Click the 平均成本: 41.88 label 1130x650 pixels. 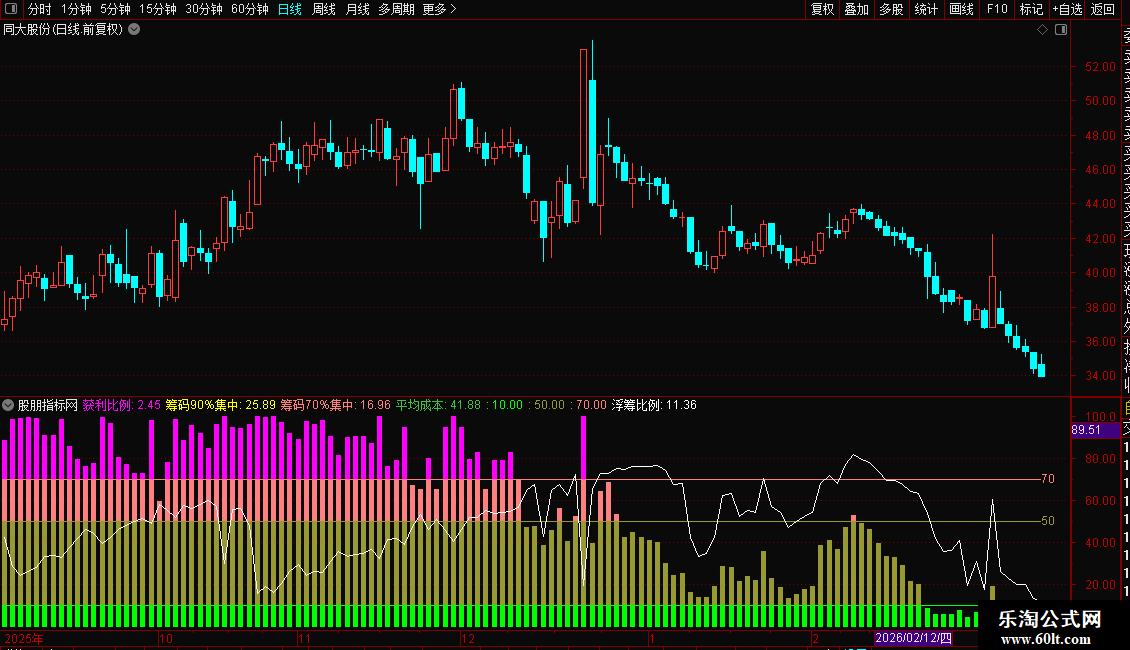pos(438,405)
